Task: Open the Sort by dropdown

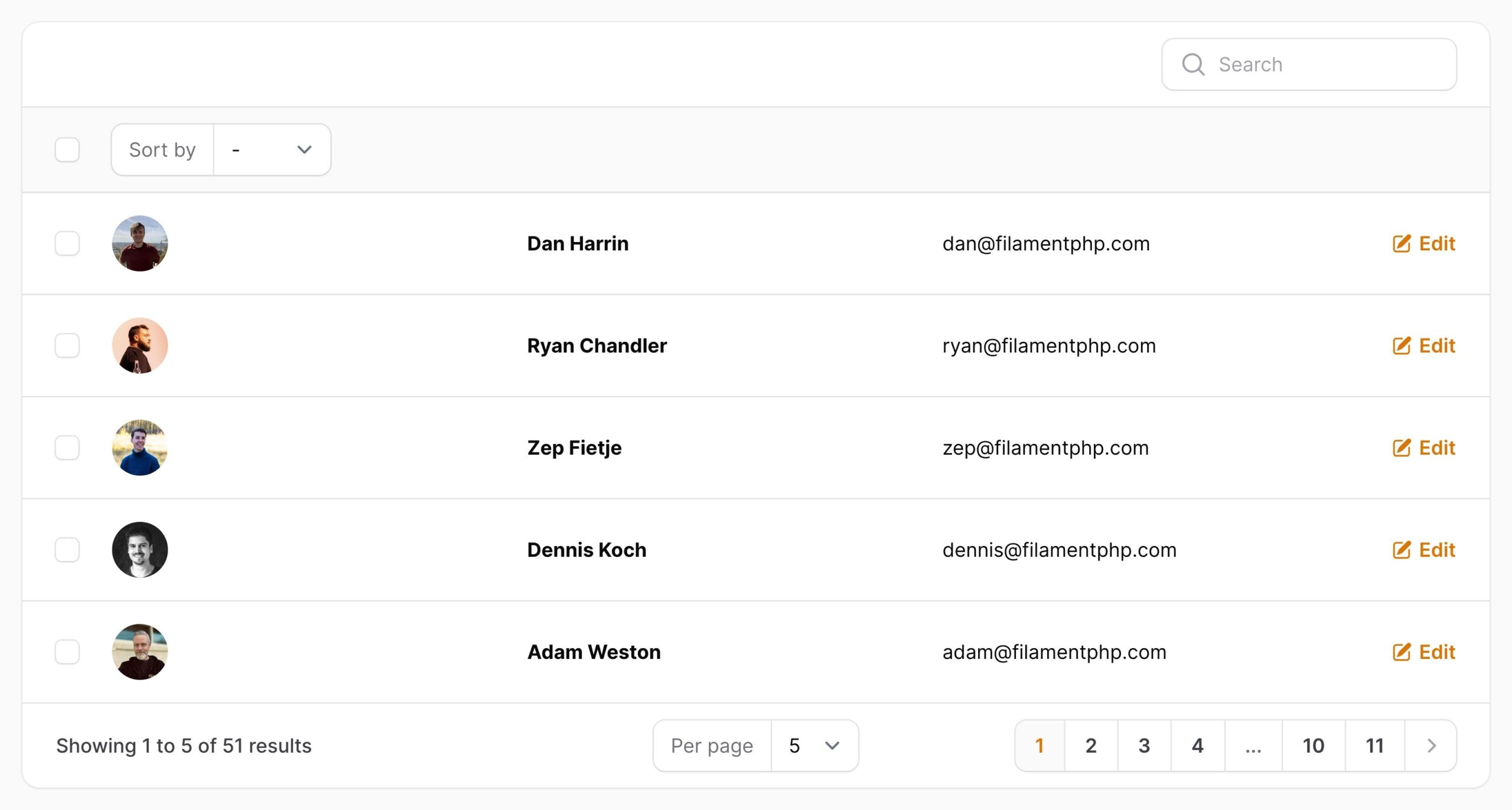Action: 272,150
